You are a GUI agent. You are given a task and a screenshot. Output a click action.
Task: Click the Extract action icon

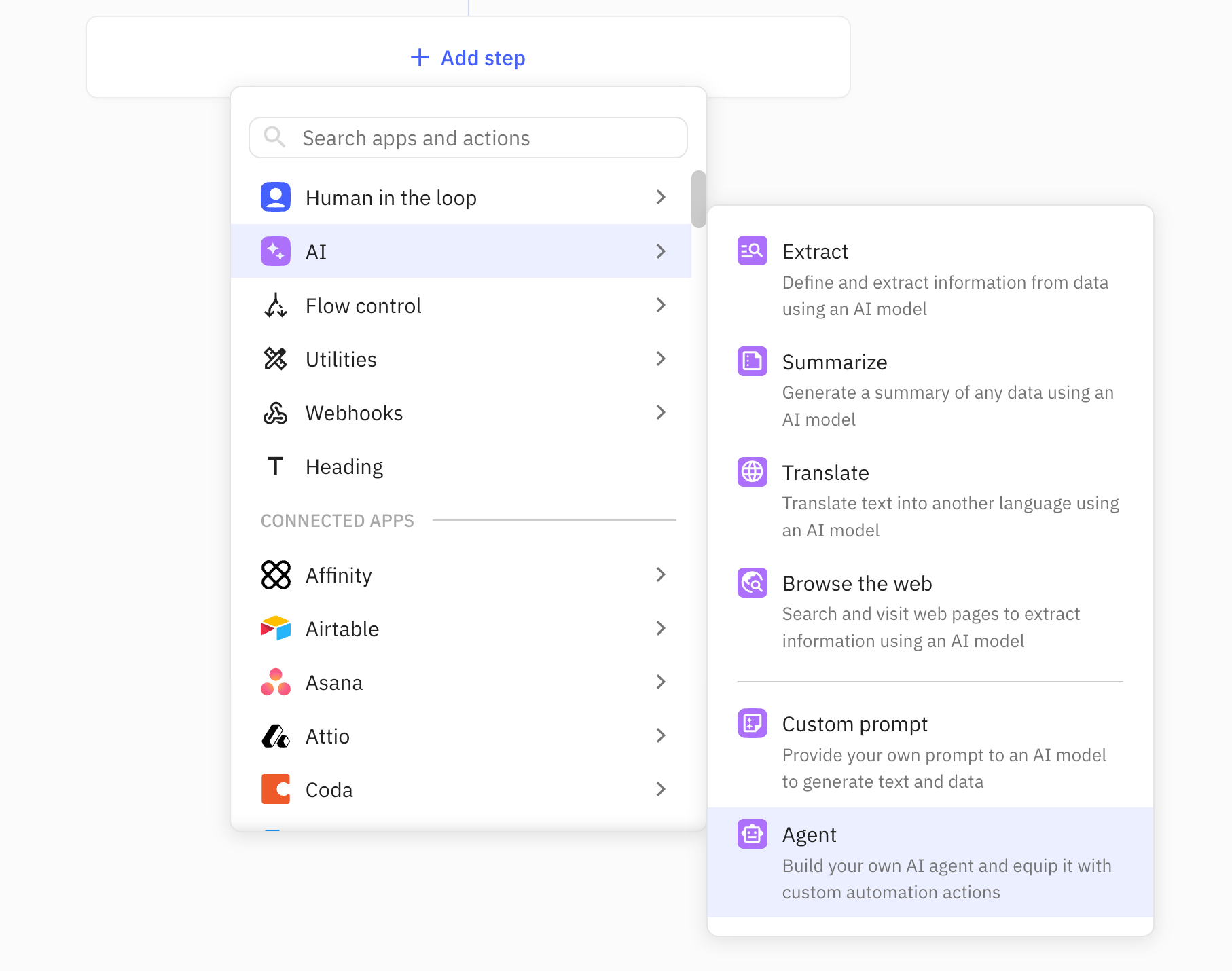click(753, 251)
